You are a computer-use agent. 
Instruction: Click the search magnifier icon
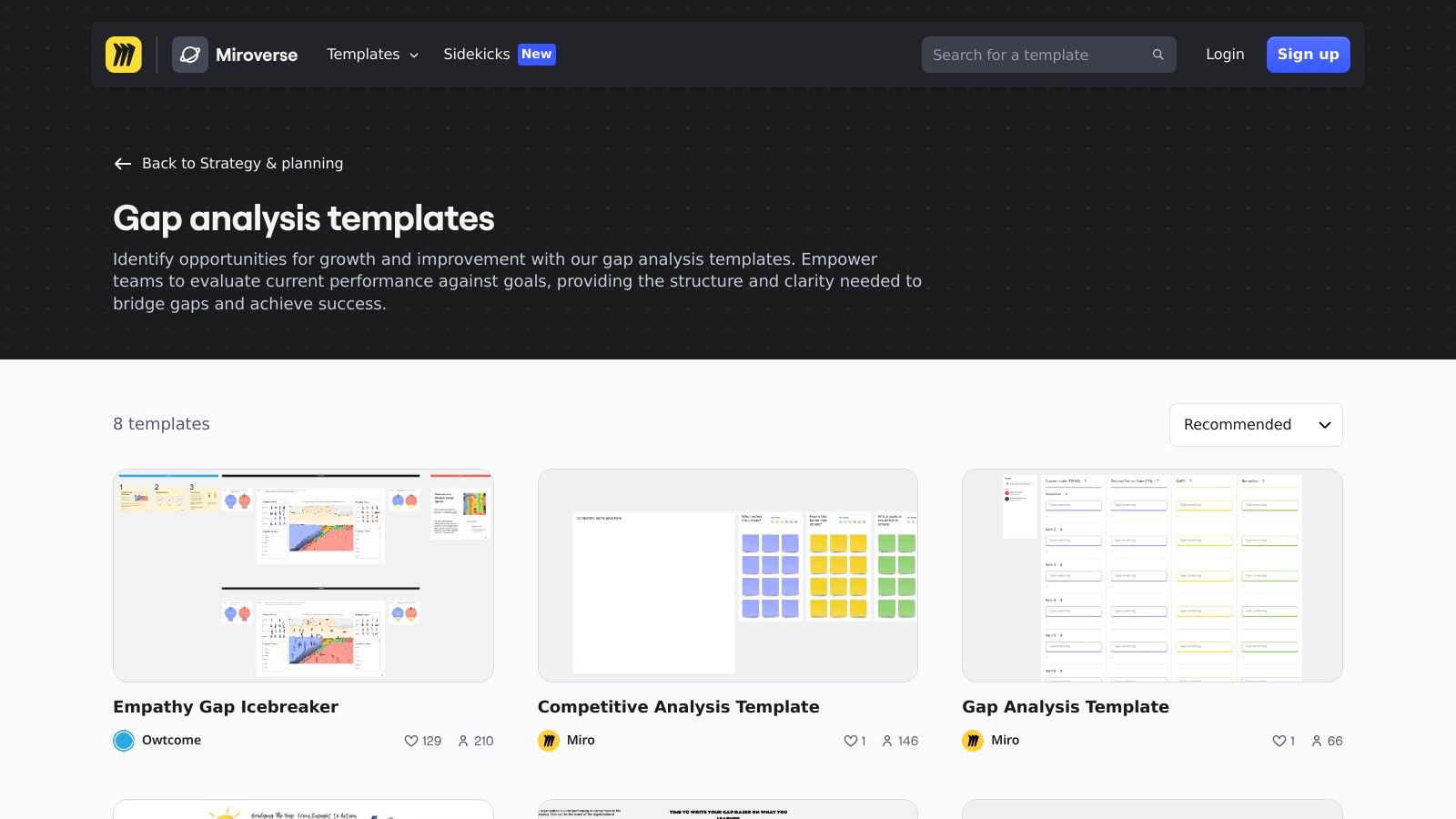pos(1158,55)
